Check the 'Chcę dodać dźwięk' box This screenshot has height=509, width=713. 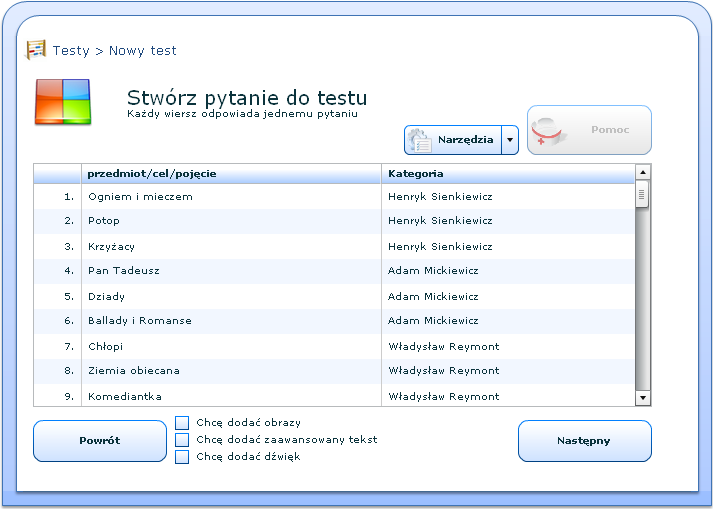(x=182, y=456)
